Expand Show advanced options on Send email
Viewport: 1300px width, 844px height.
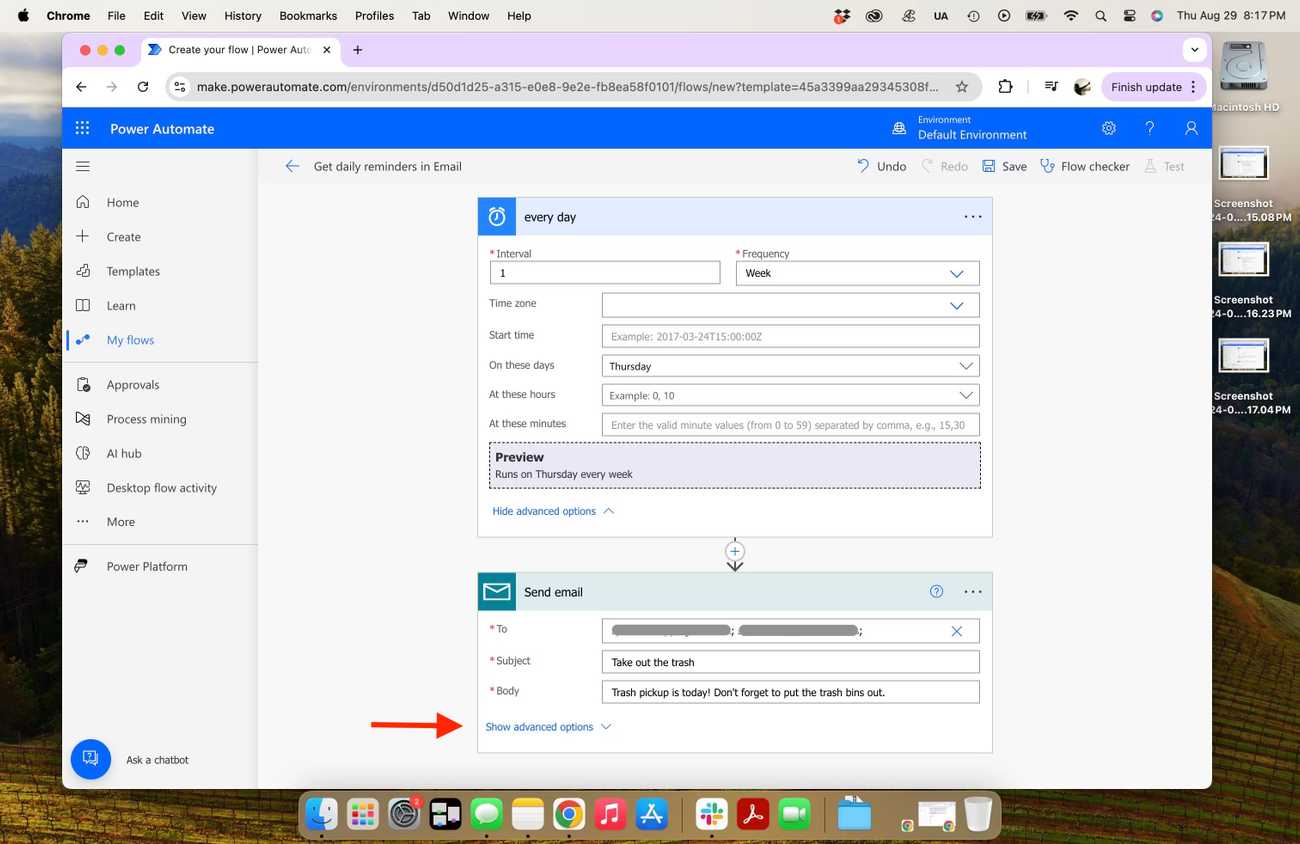click(x=548, y=727)
